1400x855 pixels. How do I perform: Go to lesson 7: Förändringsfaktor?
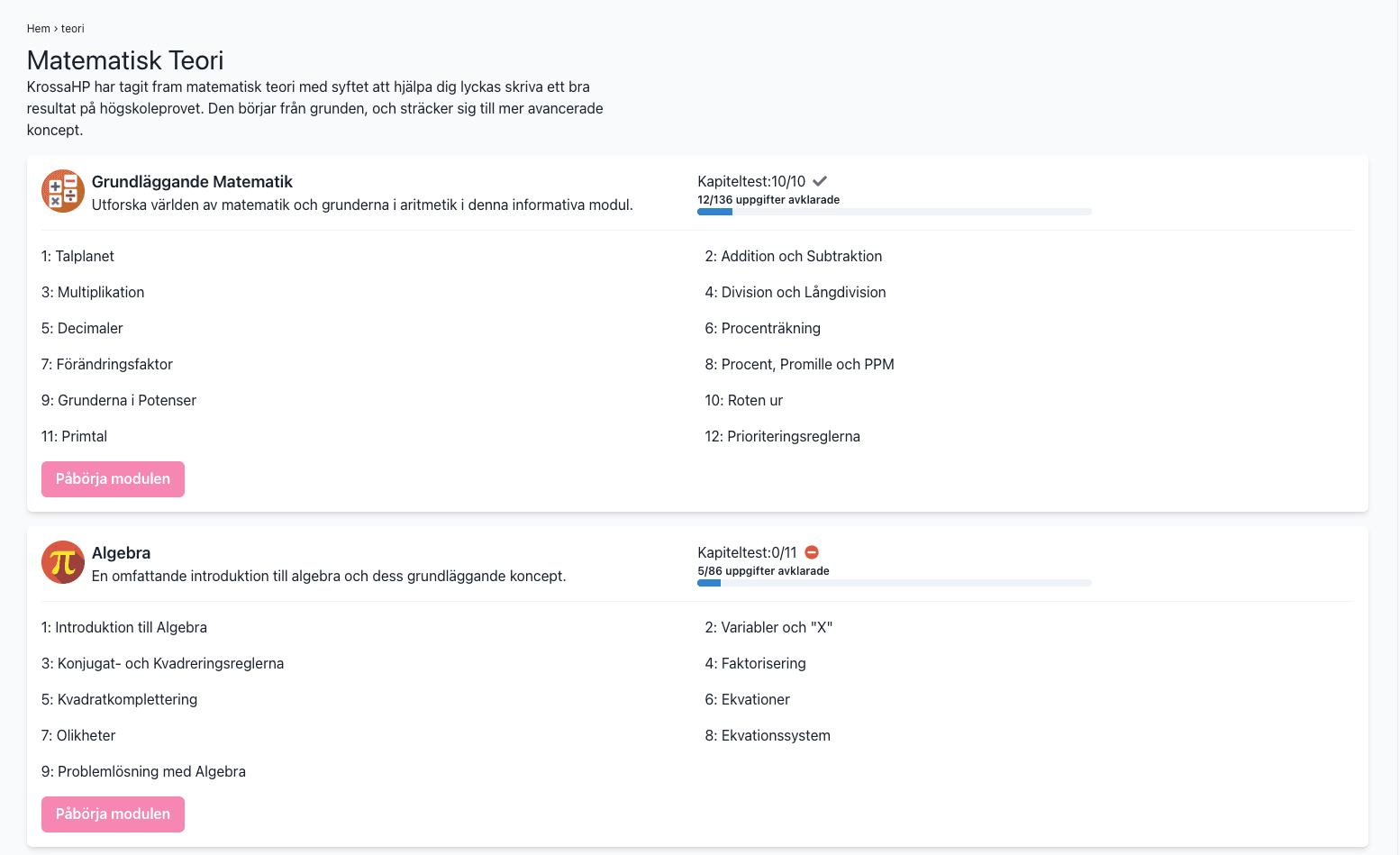click(106, 365)
